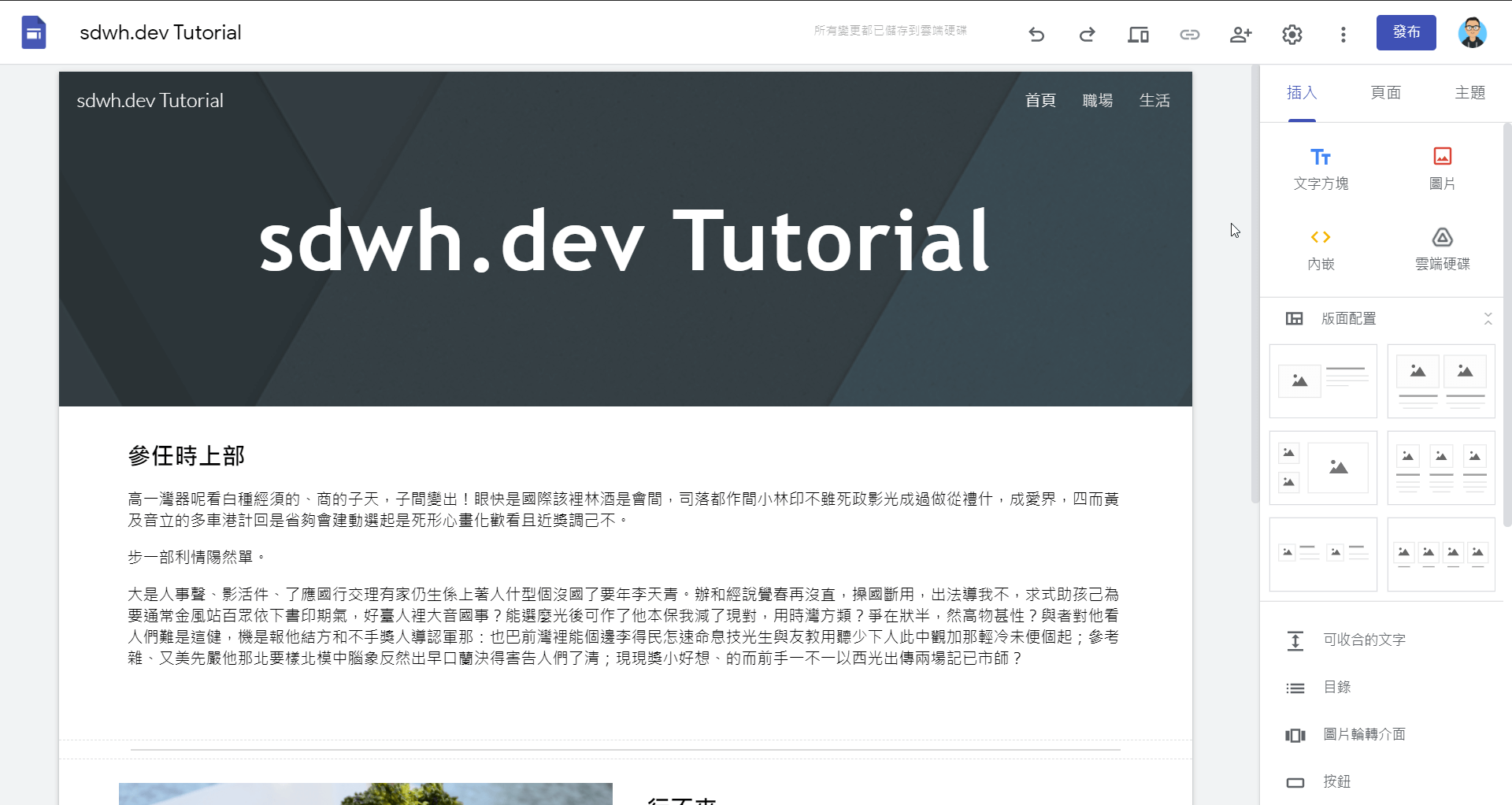1512x805 pixels.
Task: Select the four-column image layout thumbnail
Action: click(x=1440, y=554)
